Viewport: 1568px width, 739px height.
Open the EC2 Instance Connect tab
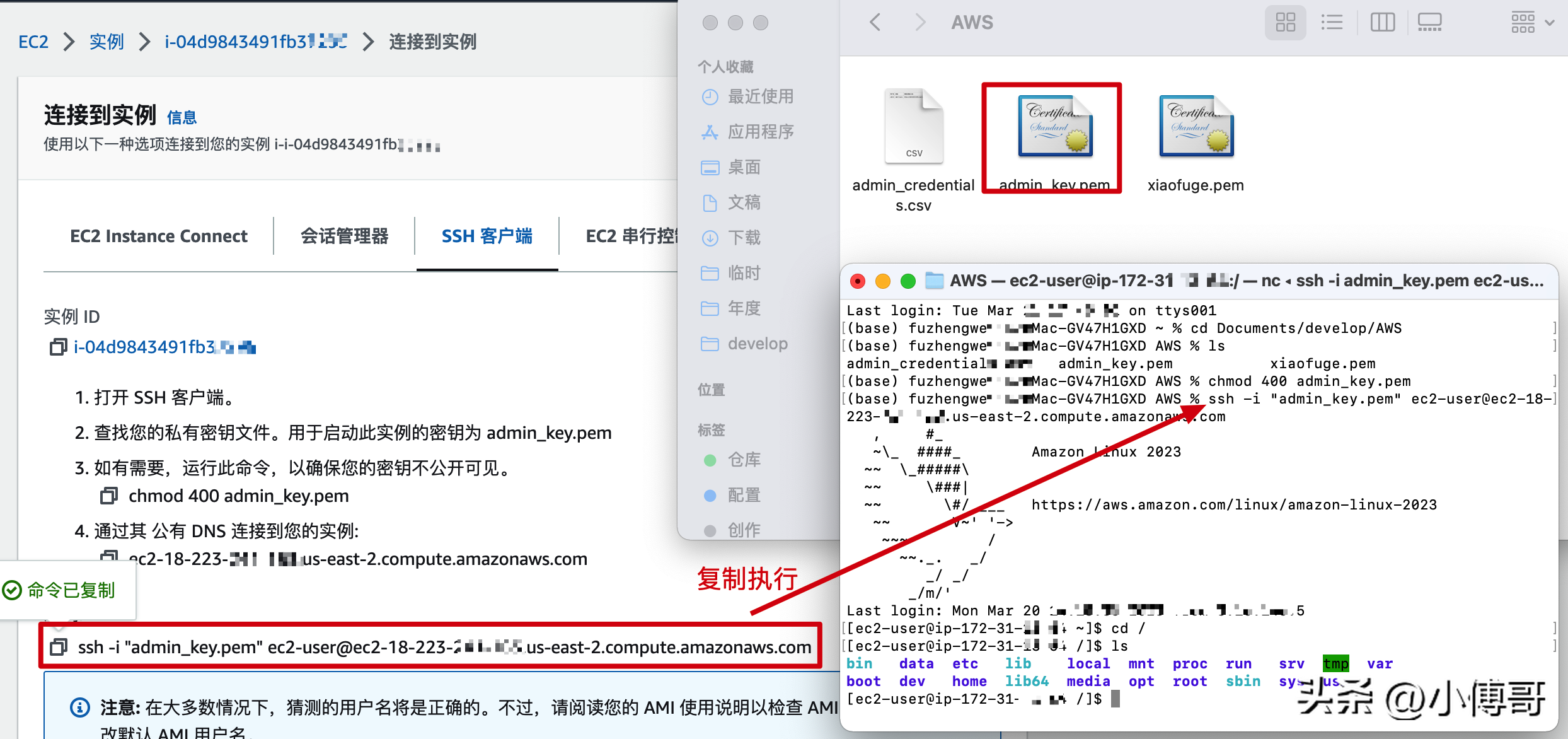click(159, 236)
